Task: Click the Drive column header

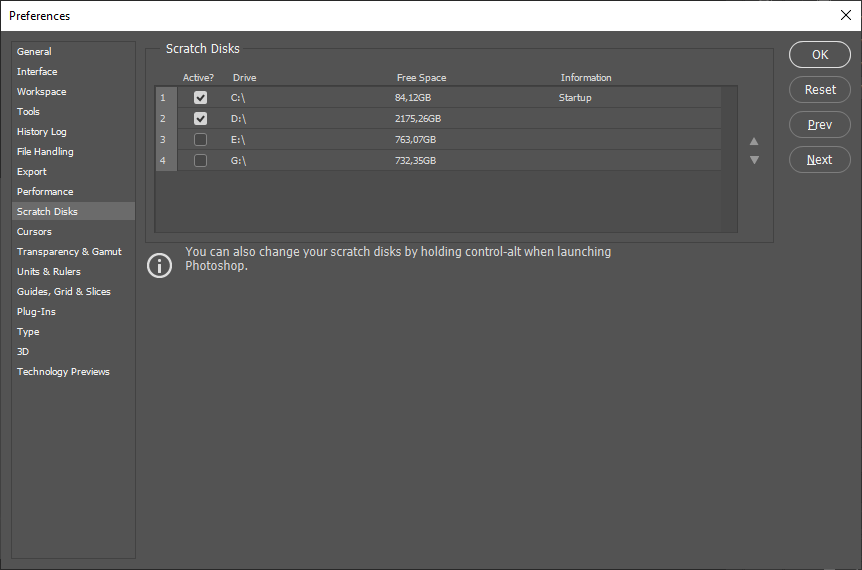Action: click(245, 78)
